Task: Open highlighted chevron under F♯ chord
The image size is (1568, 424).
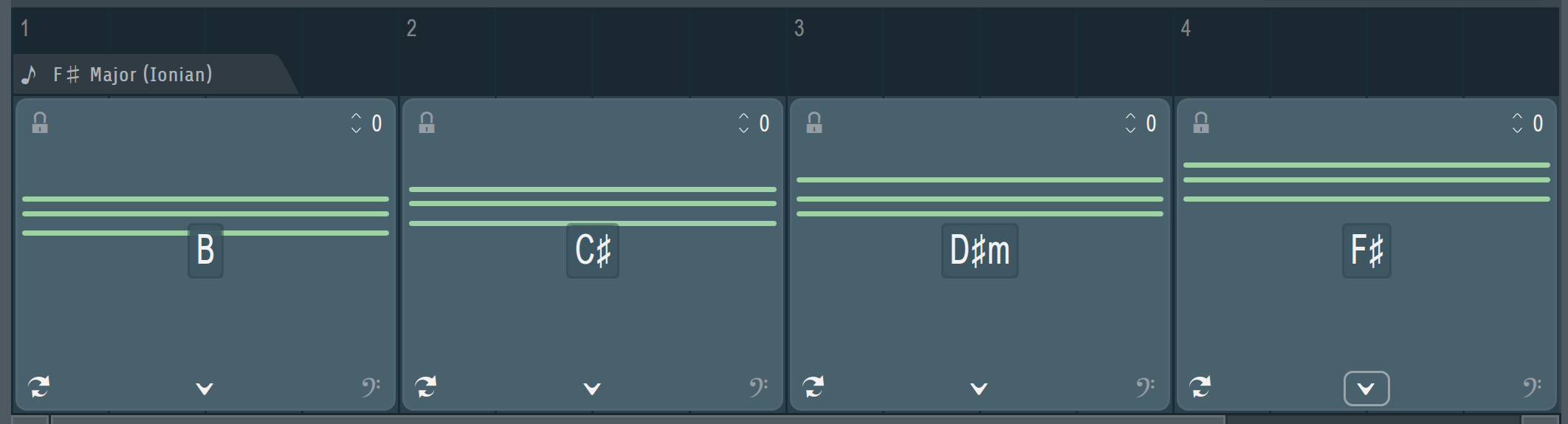Action: click(x=1366, y=389)
